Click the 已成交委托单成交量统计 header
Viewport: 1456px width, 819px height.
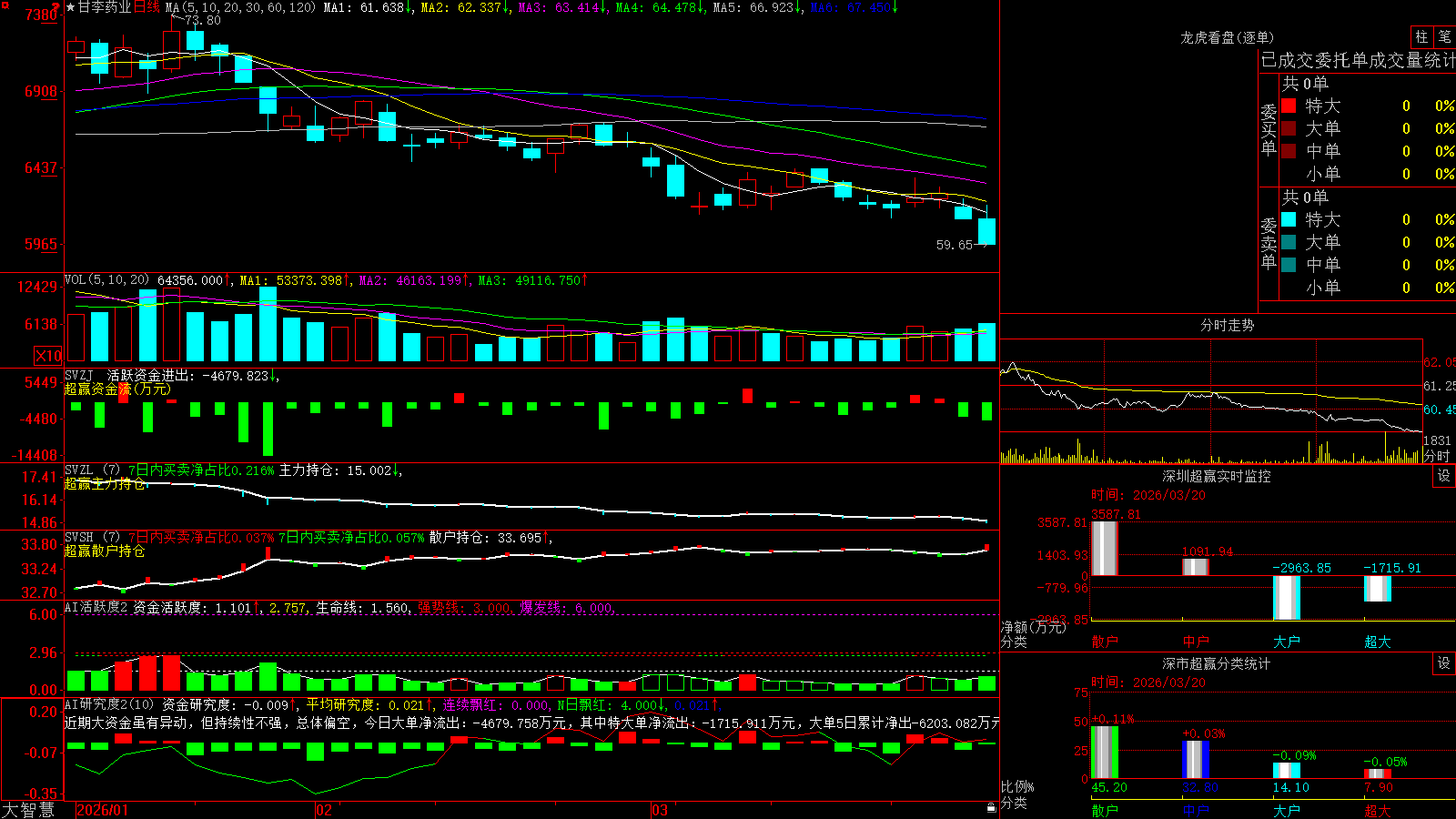[1358, 60]
